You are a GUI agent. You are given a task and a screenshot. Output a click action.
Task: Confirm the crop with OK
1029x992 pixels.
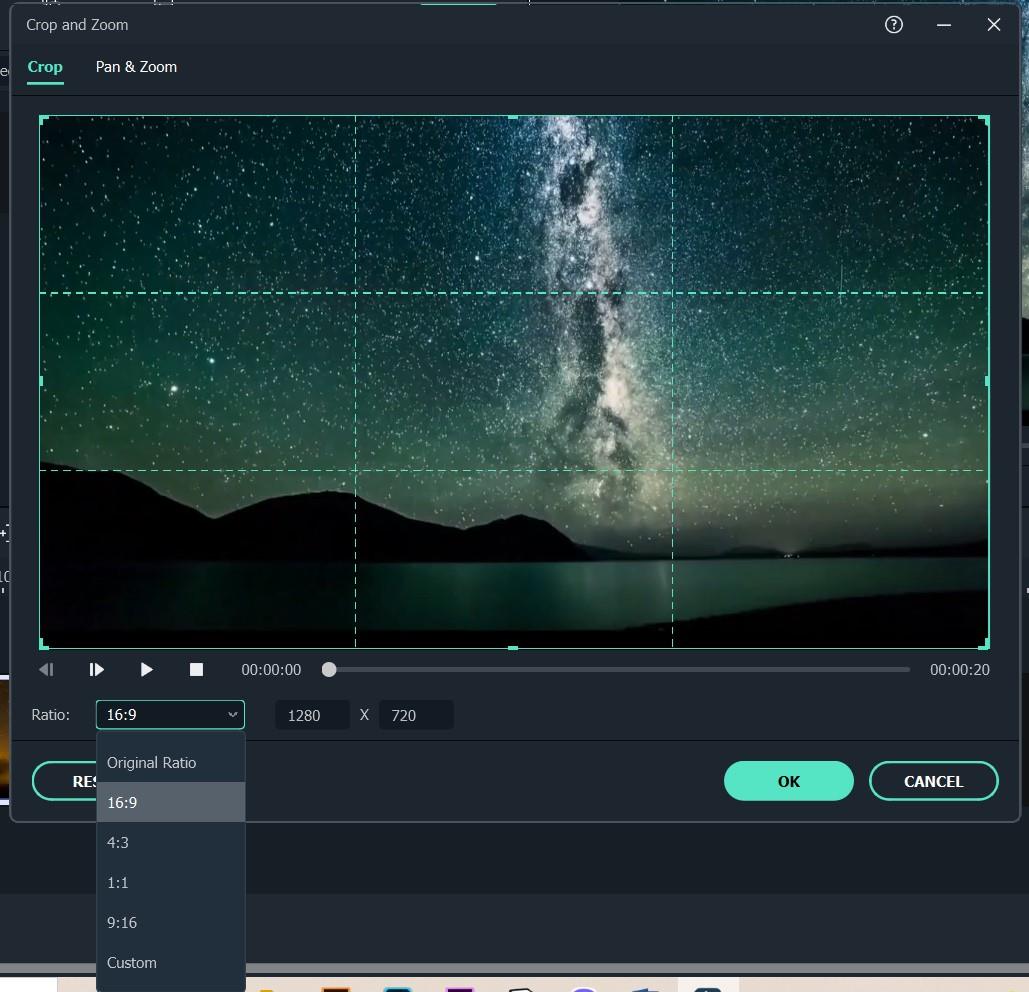coord(788,781)
